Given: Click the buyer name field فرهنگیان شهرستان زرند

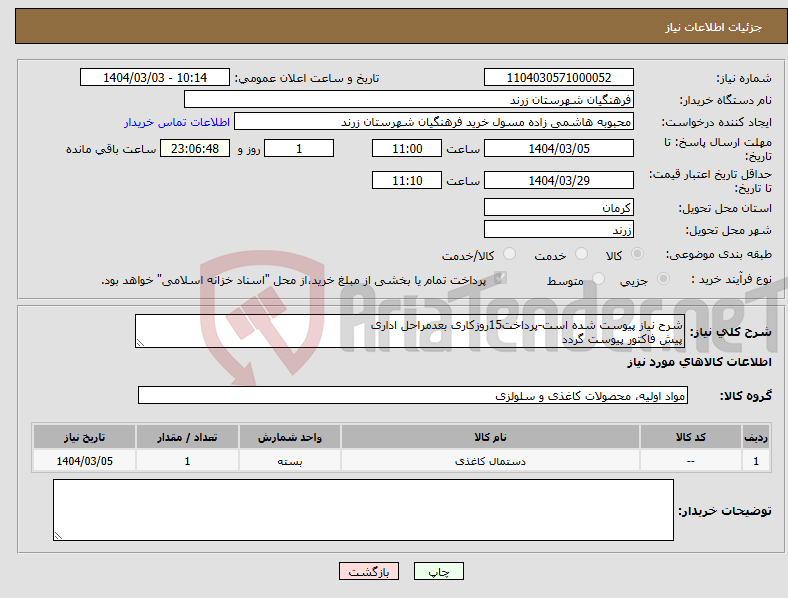Looking at the screenshot, I should [x=409, y=99].
